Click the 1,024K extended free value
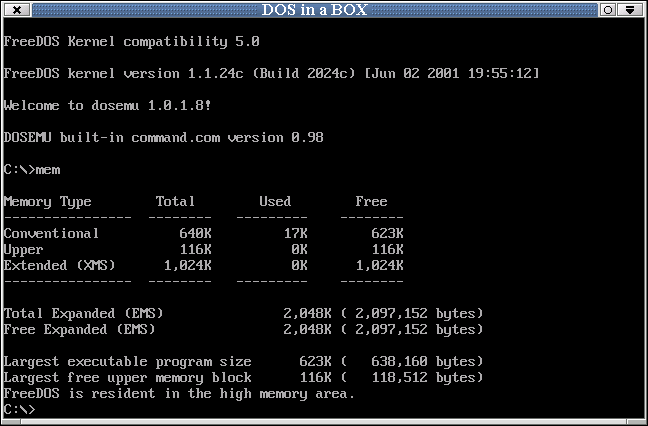648x426 pixels. (x=379, y=266)
